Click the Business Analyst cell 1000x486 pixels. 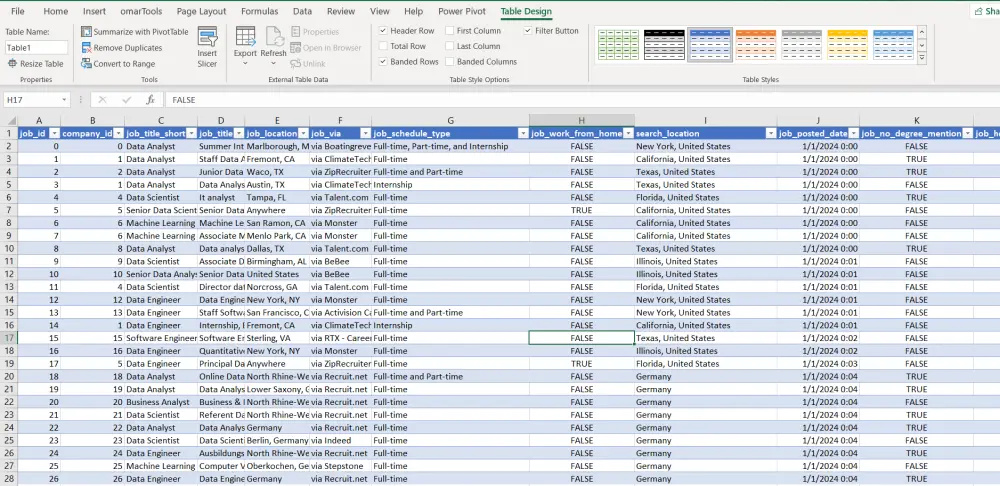161,402
